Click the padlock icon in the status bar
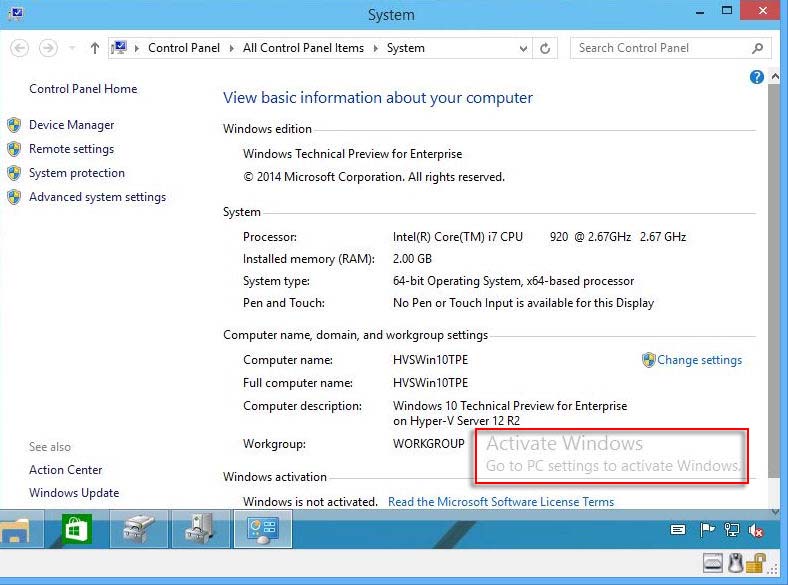788x585 pixels. pos(755,563)
